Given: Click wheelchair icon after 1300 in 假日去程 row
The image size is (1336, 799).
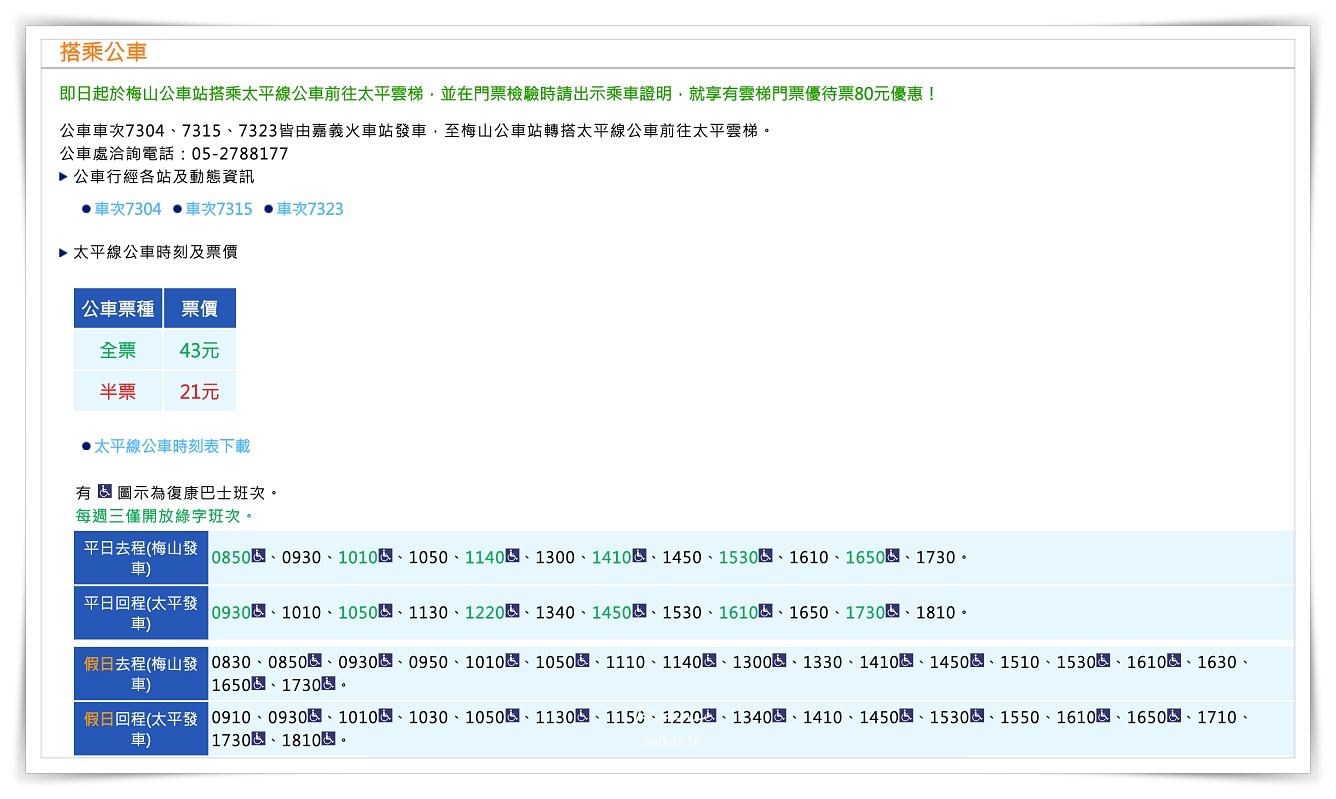Looking at the screenshot, I should coord(780,661).
